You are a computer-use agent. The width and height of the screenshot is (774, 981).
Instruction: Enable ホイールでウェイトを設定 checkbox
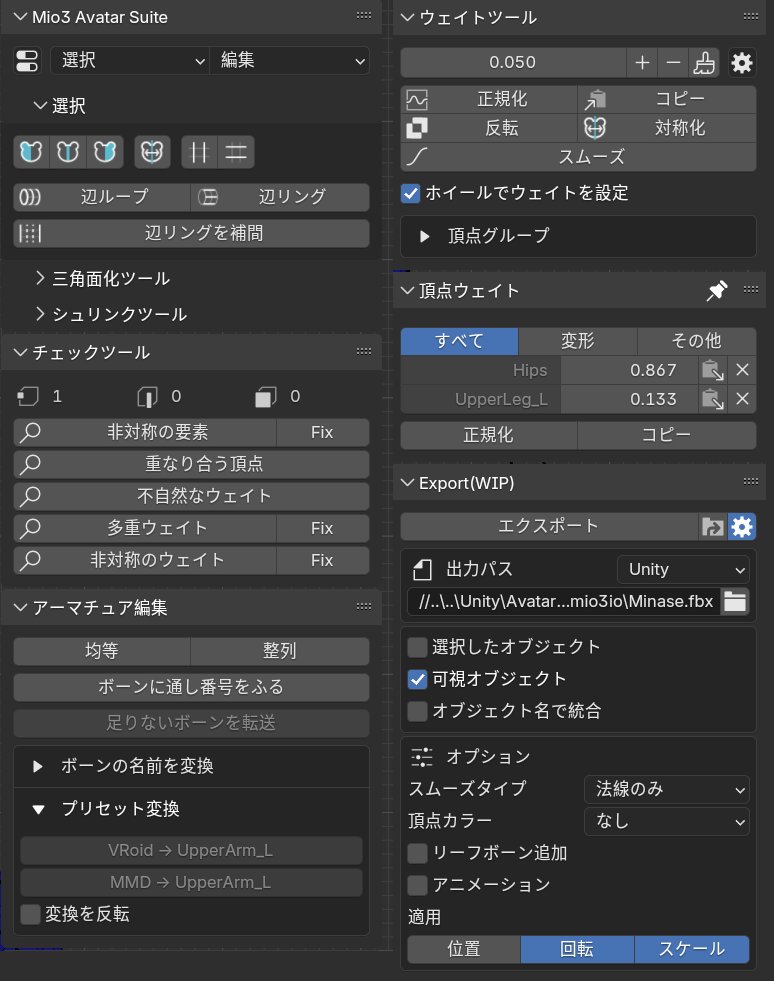pos(410,193)
